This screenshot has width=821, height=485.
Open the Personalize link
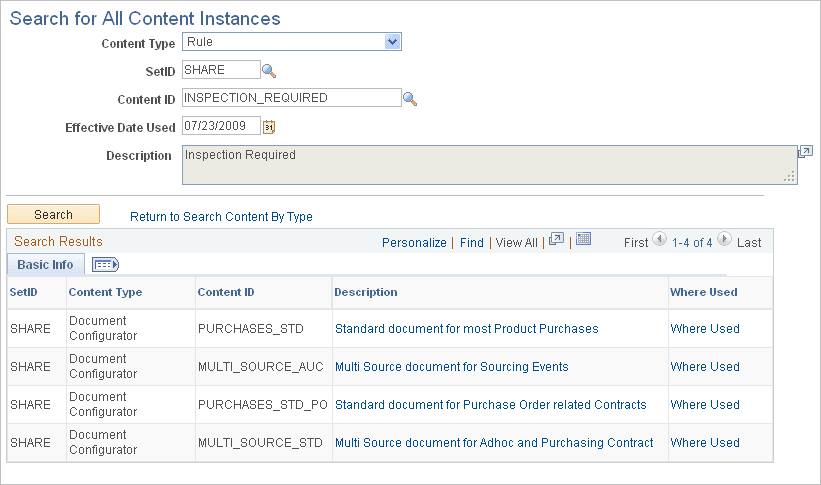[x=414, y=242]
